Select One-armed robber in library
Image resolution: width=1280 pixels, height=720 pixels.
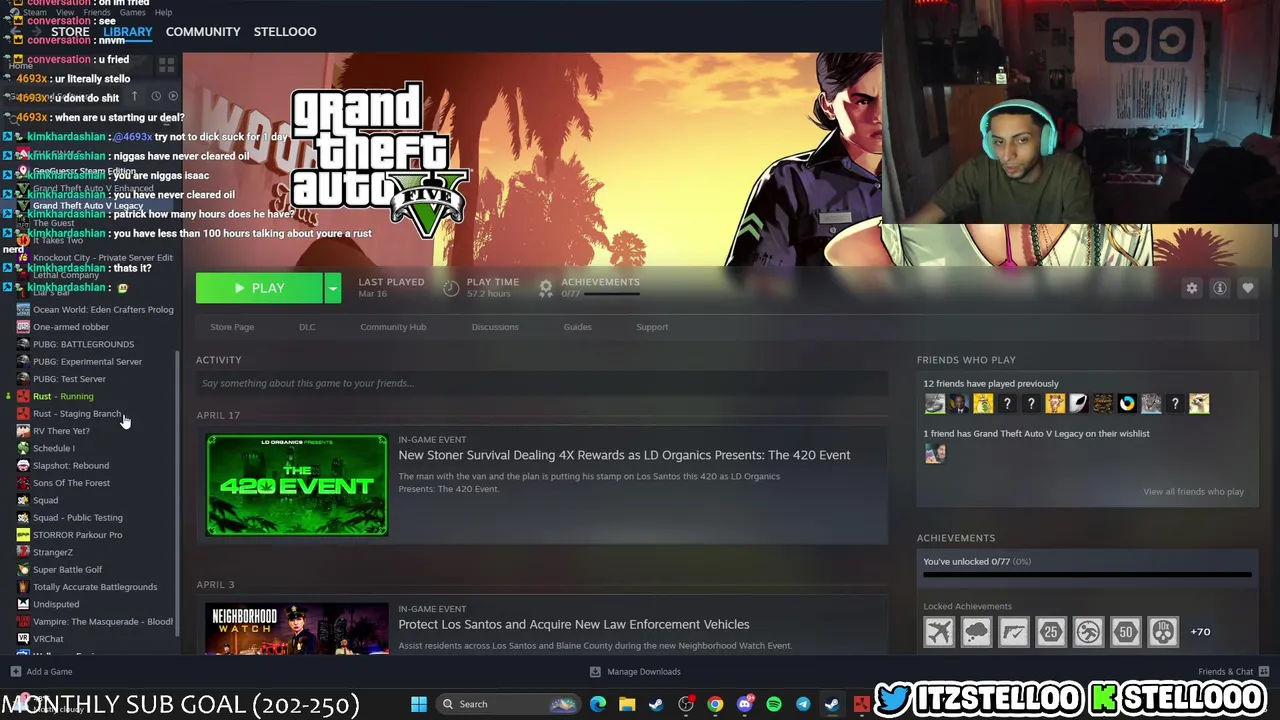tap(71, 327)
